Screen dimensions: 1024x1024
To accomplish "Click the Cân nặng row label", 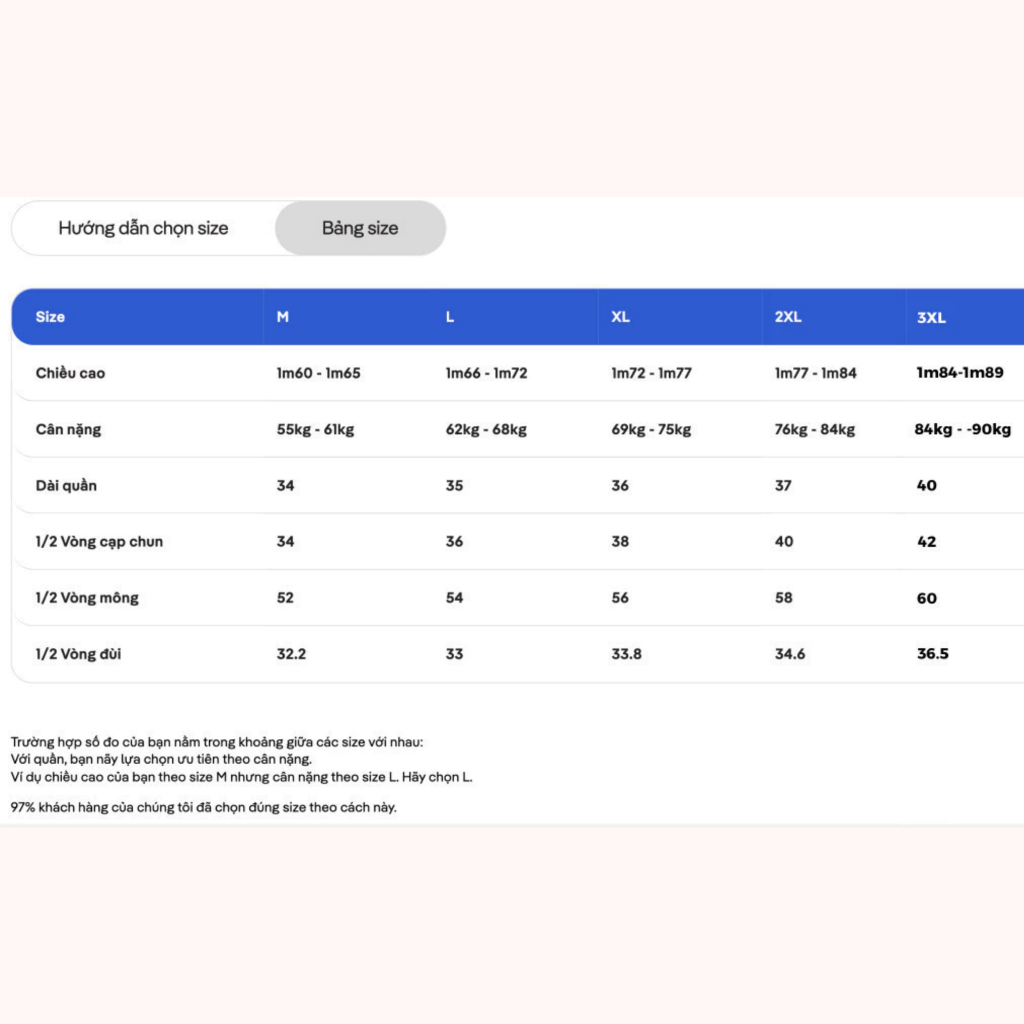I will (x=69, y=429).
